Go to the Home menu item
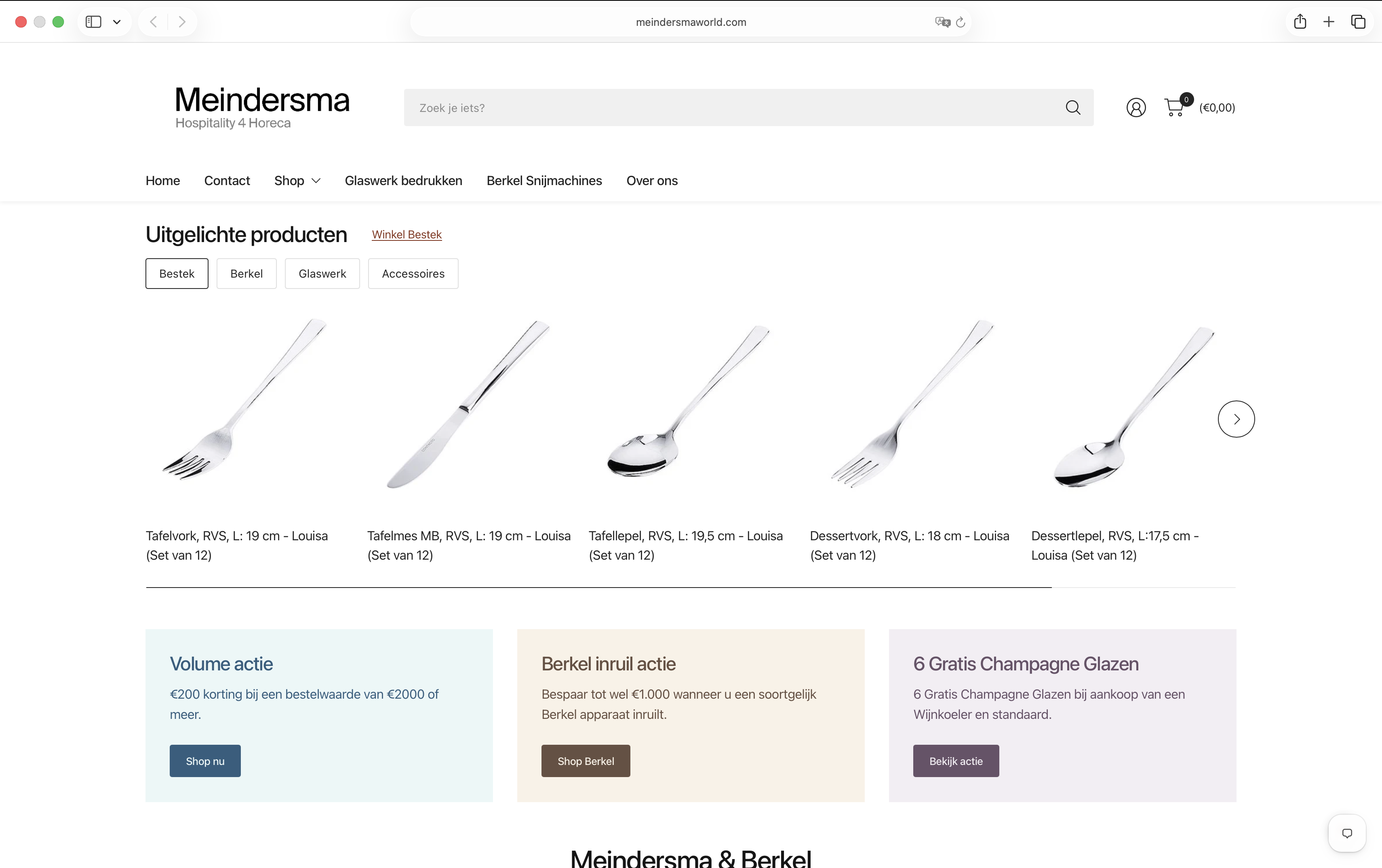The height and width of the screenshot is (868, 1382). 162,181
